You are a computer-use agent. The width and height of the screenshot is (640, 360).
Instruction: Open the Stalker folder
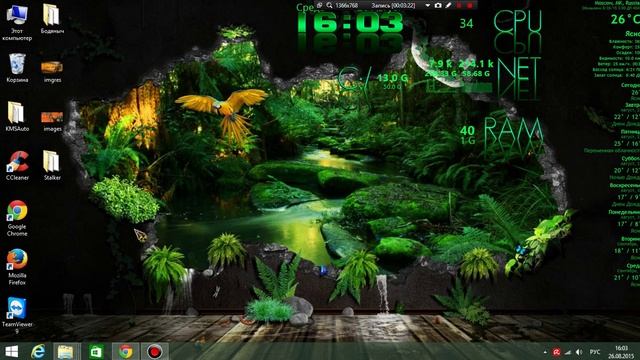coord(52,166)
